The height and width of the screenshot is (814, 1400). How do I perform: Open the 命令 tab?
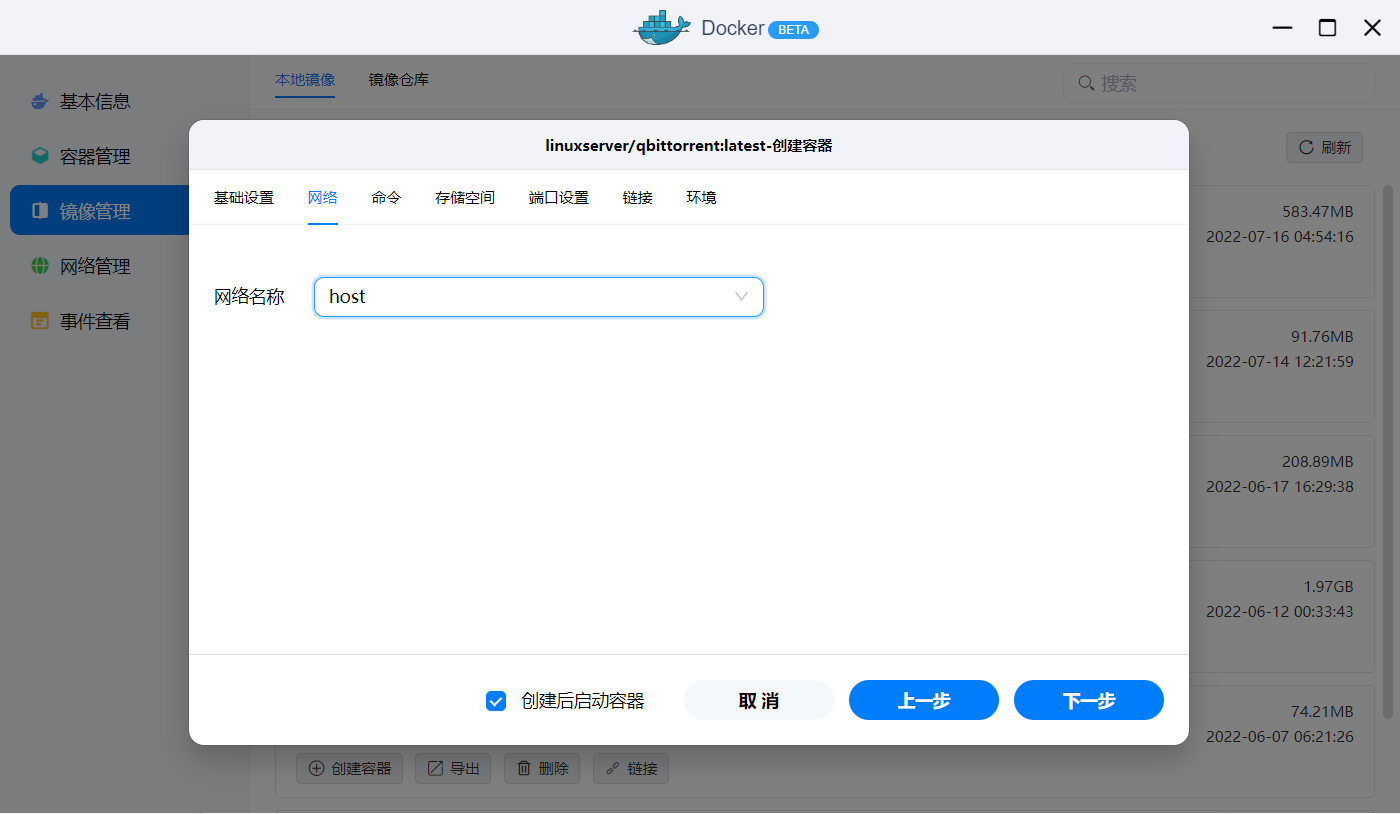(386, 198)
